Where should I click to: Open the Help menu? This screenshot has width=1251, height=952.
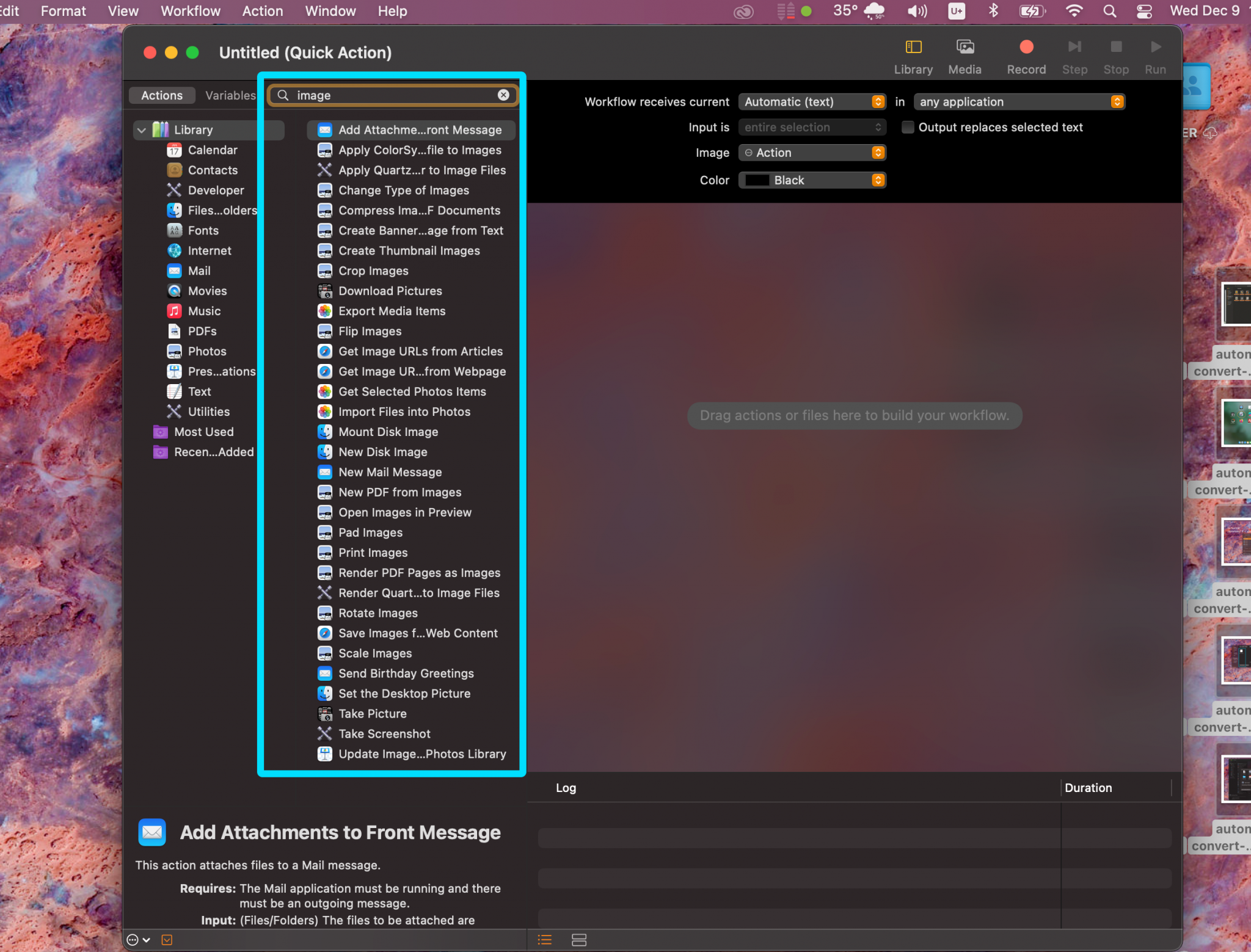pos(392,11)
